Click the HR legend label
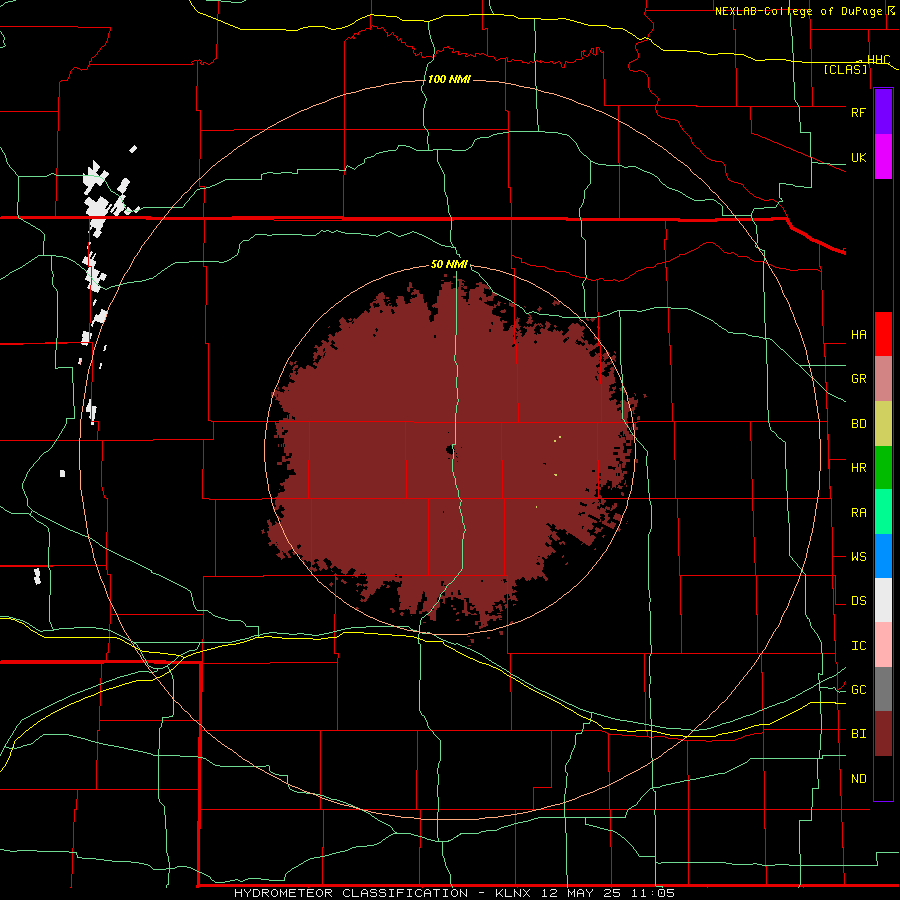 (858, 468)
